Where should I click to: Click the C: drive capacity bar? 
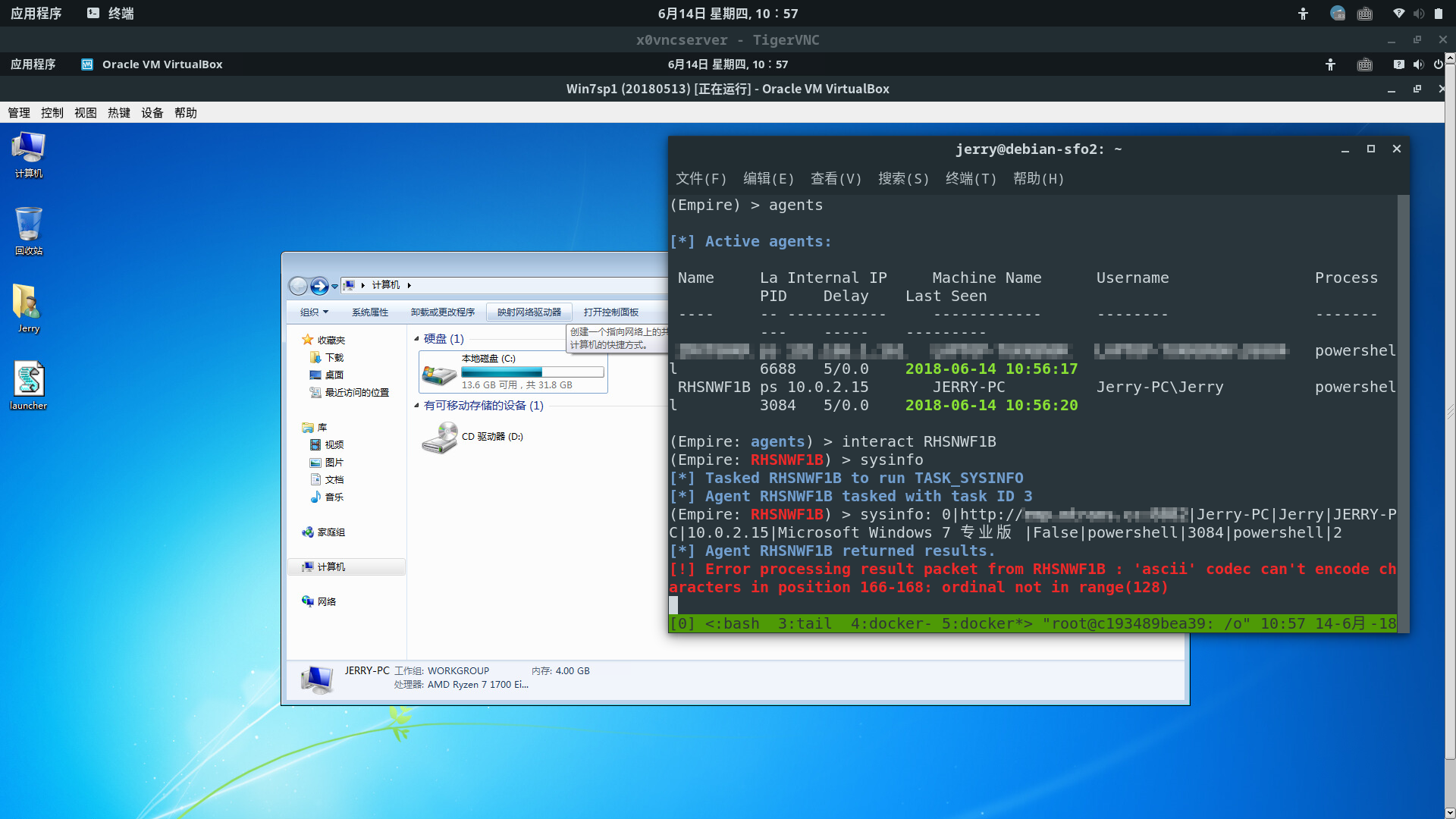532,372
